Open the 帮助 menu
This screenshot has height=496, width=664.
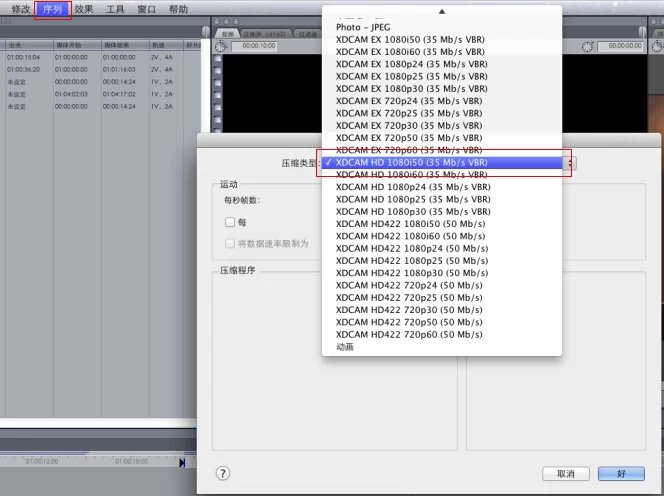[x=178, y=9]
